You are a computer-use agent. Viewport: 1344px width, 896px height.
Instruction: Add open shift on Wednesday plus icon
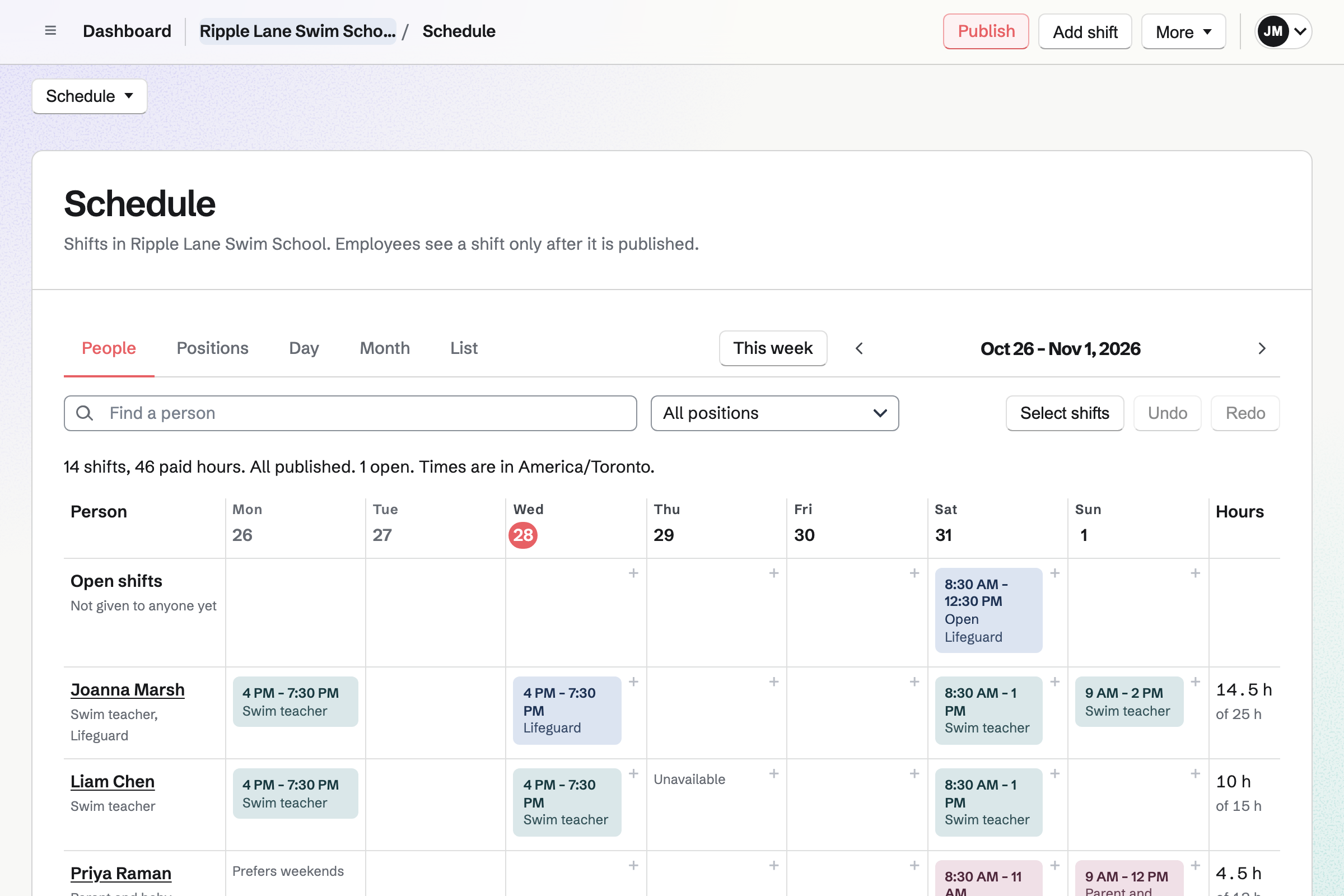(633, 573)
